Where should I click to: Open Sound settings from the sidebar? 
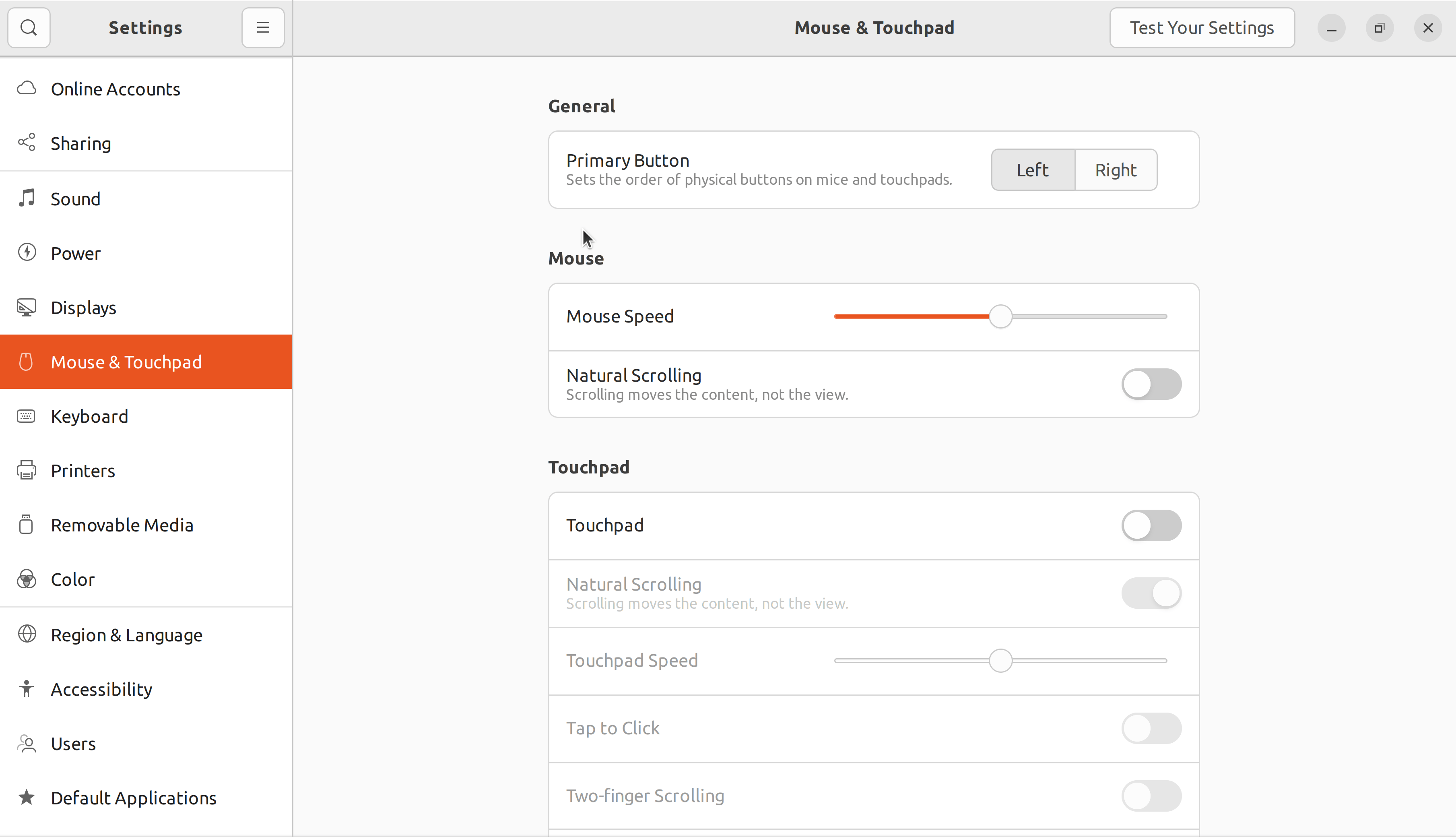tap(76, 198)
